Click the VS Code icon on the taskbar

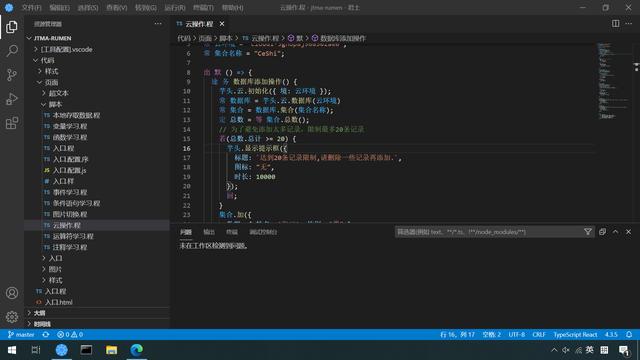[61, 350]
